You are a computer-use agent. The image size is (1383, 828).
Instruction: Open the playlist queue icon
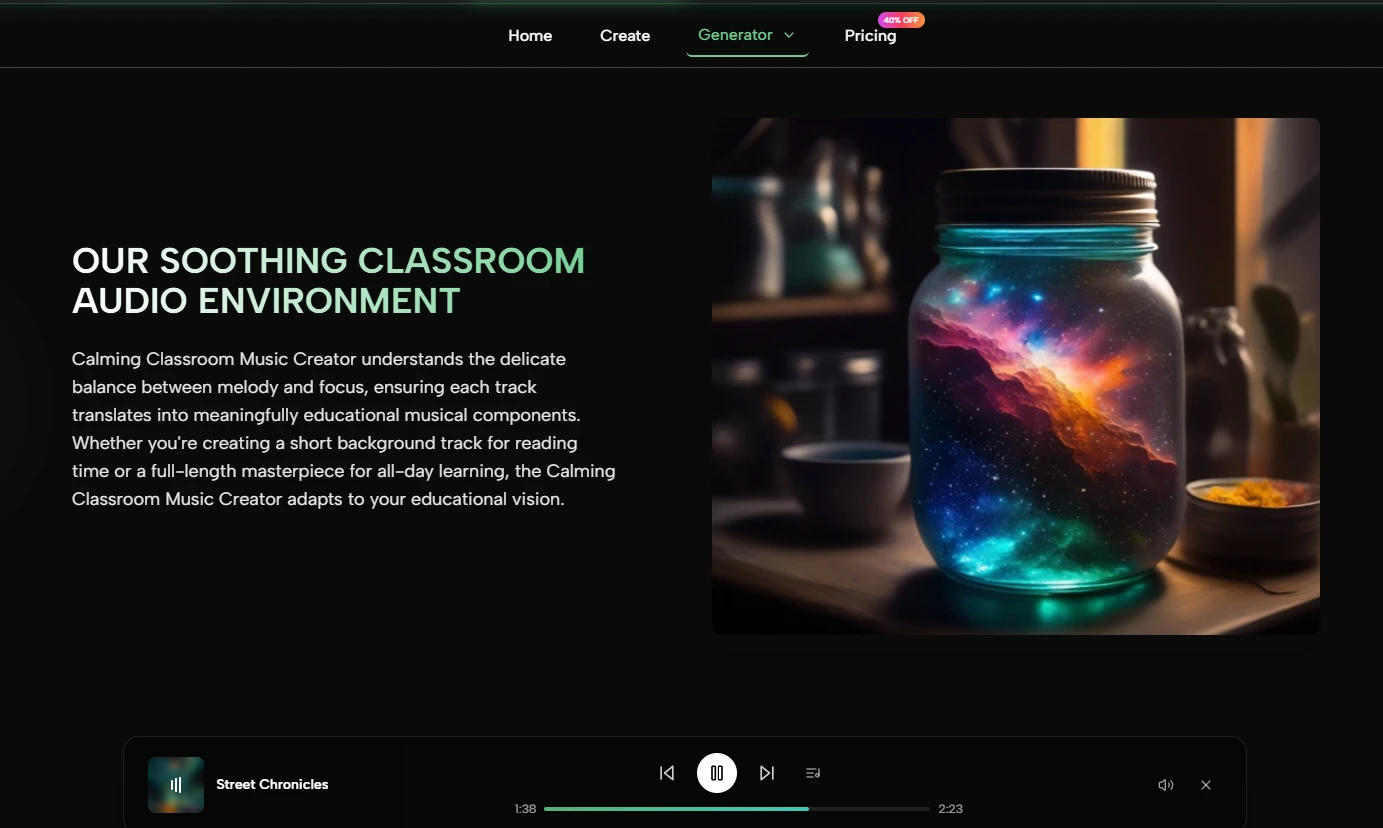[x=813, y=773]
